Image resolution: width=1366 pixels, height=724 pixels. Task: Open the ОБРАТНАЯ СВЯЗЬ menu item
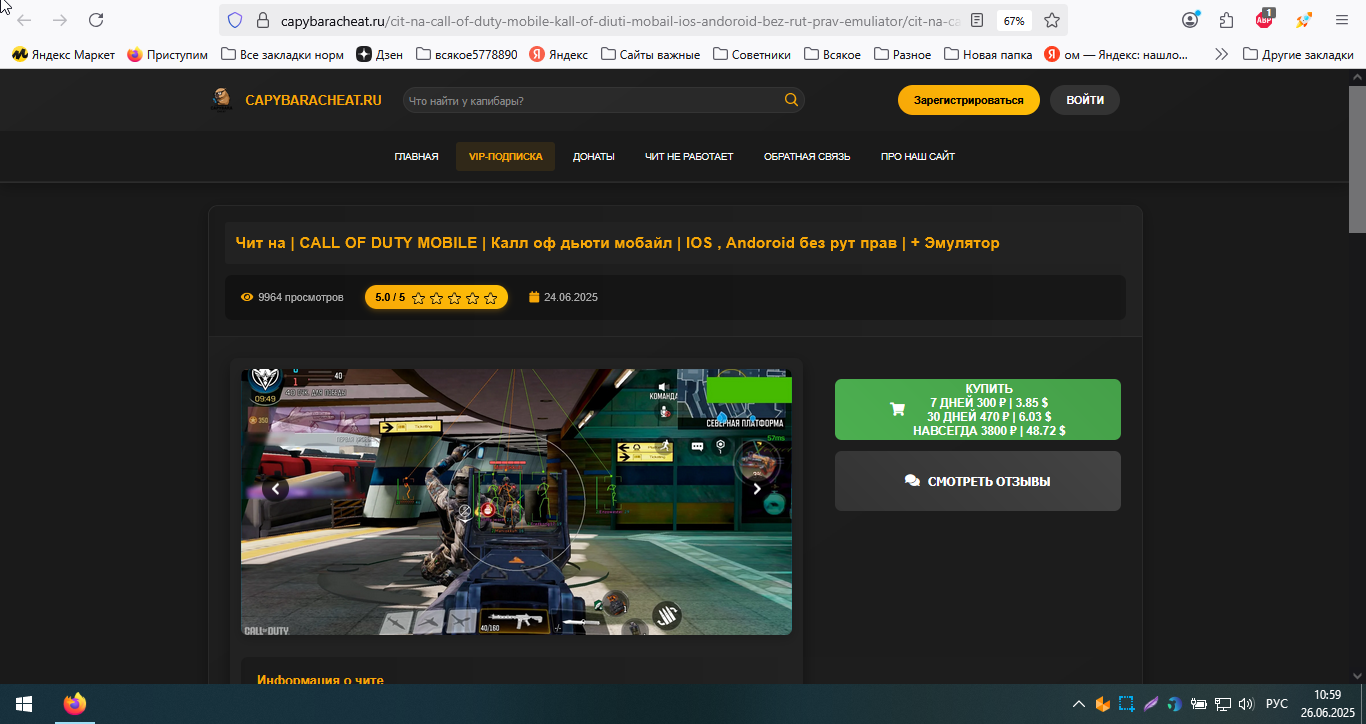(x=807, y=156)
